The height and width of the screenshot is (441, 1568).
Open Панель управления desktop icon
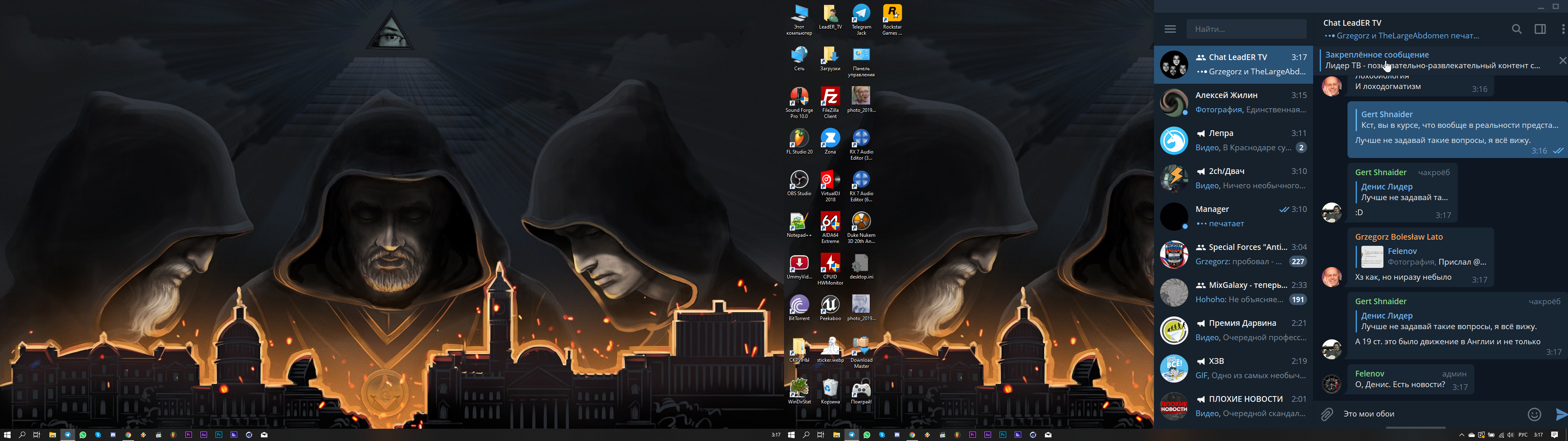(861, 62)
